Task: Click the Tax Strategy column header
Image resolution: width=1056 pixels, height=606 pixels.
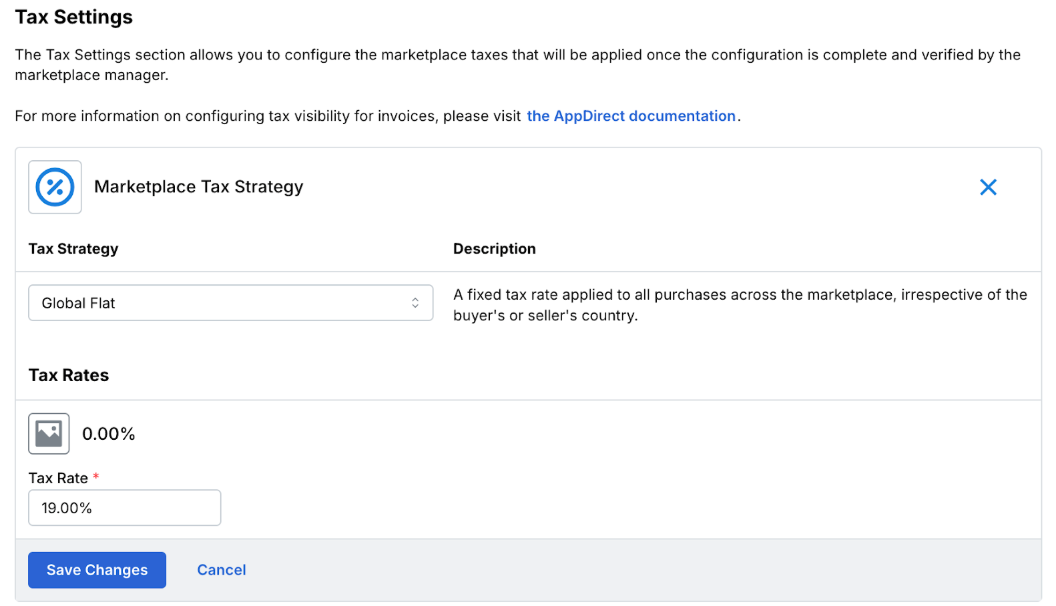Action: coord(73,249)
